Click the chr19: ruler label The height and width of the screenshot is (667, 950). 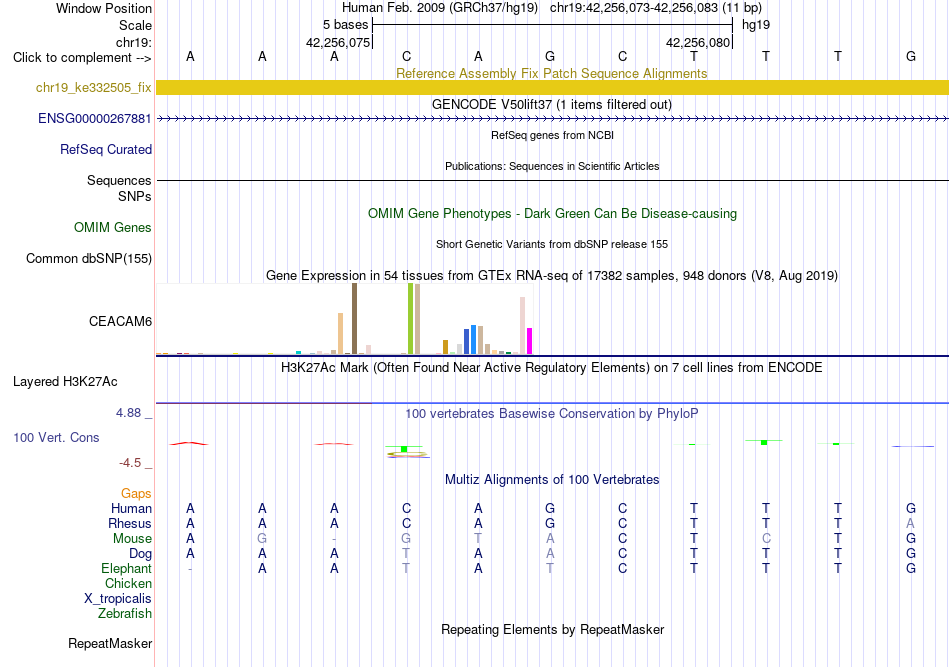click(134, 42)
